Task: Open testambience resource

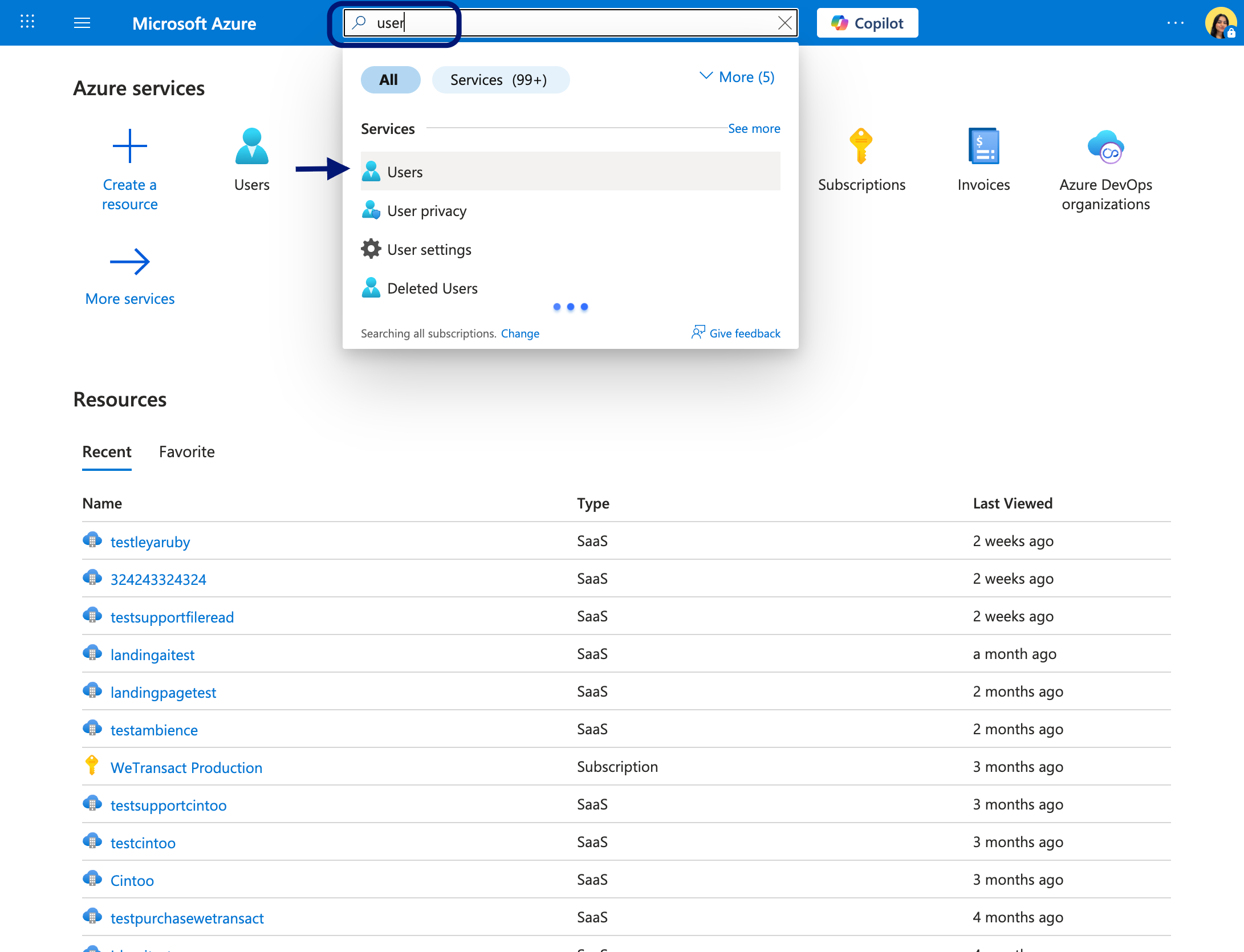Action: point(154,730)
